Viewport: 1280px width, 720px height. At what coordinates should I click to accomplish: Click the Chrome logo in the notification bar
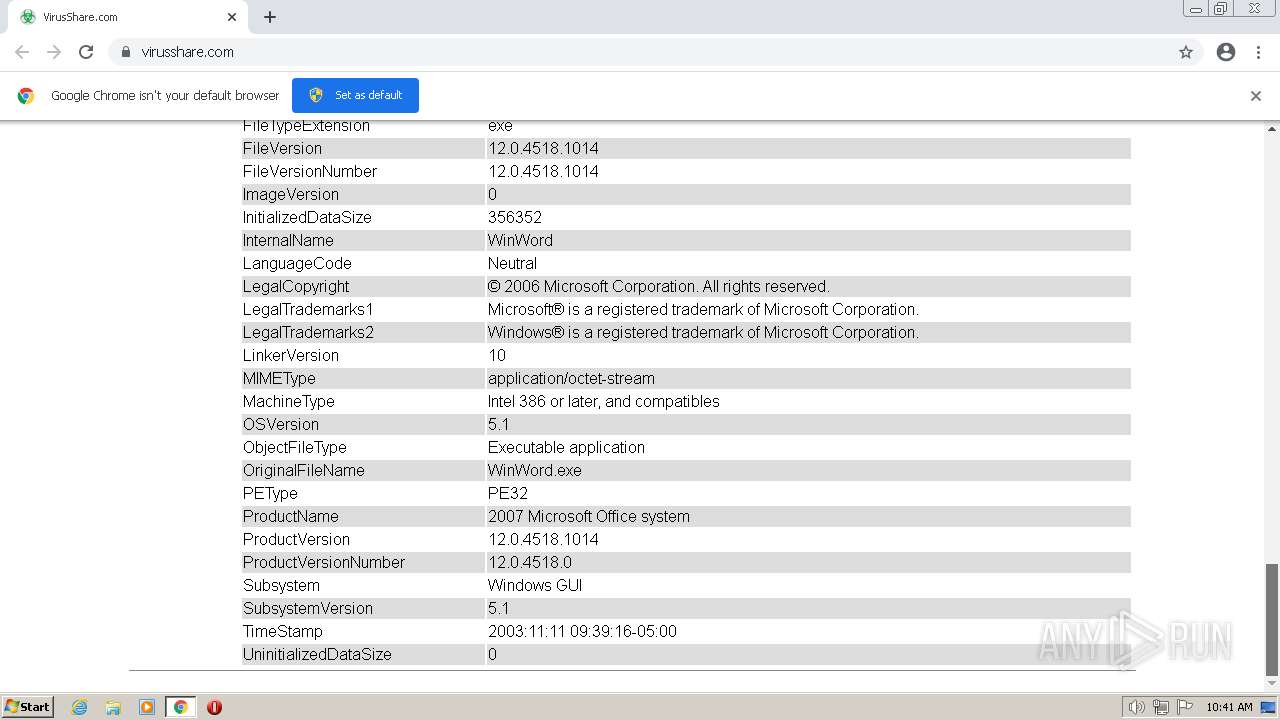(x=26, y=96)
